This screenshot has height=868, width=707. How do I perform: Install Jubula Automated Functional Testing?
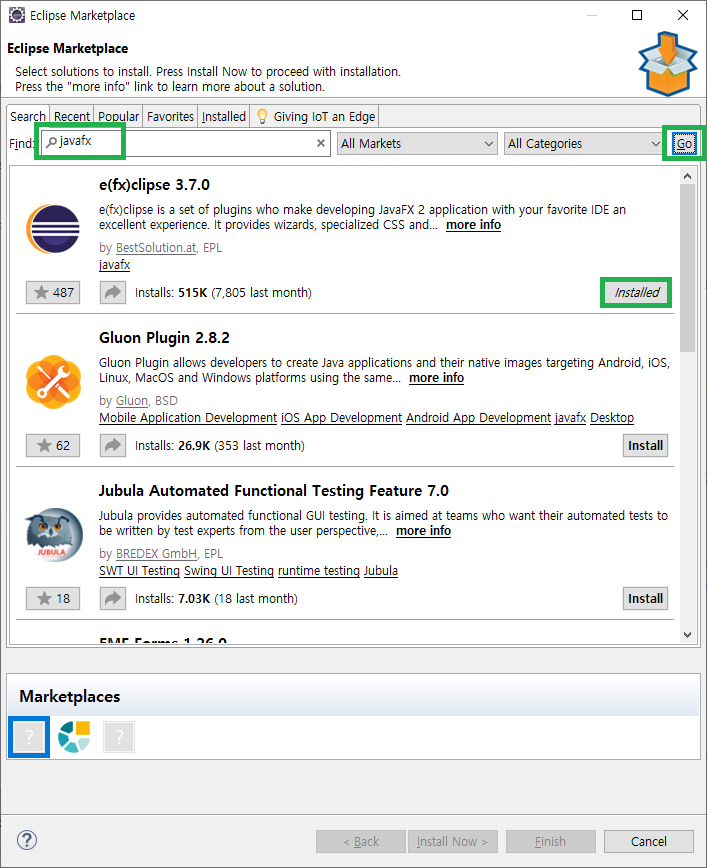pyautogui.click(x=645, y=598)
